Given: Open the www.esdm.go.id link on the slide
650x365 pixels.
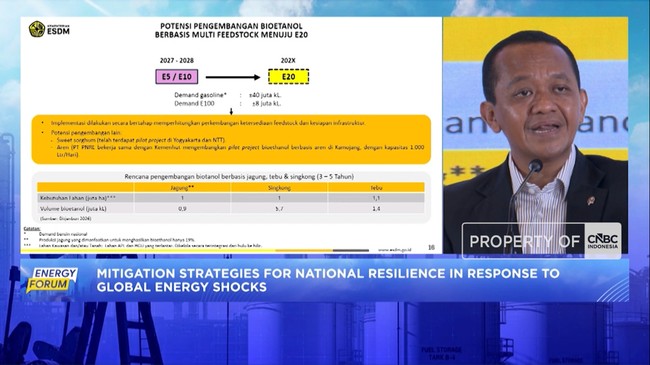Looking at the screenshot, I should 395,250.
